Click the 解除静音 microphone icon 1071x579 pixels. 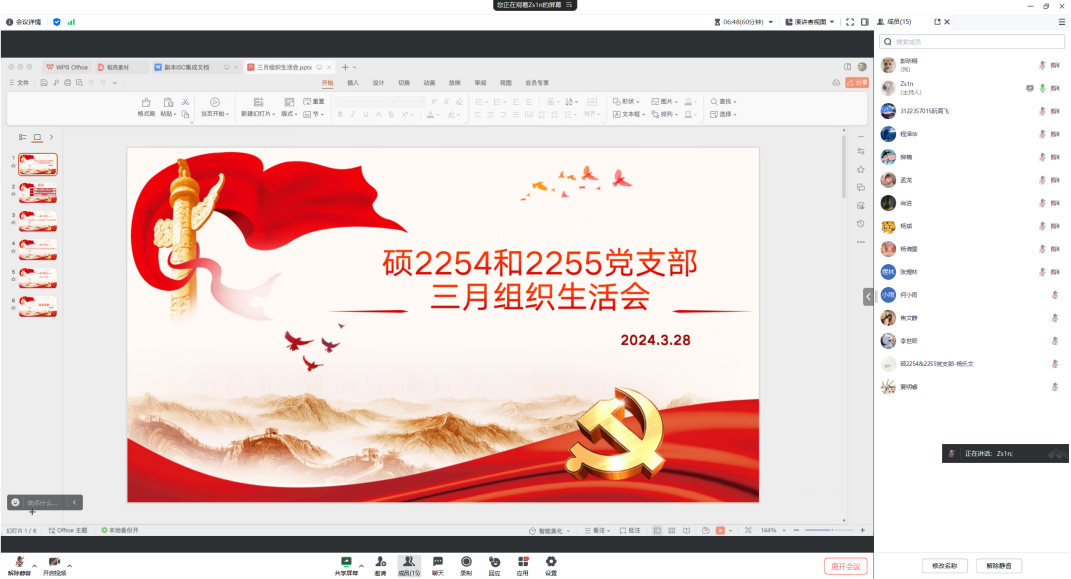click(19, 562)
